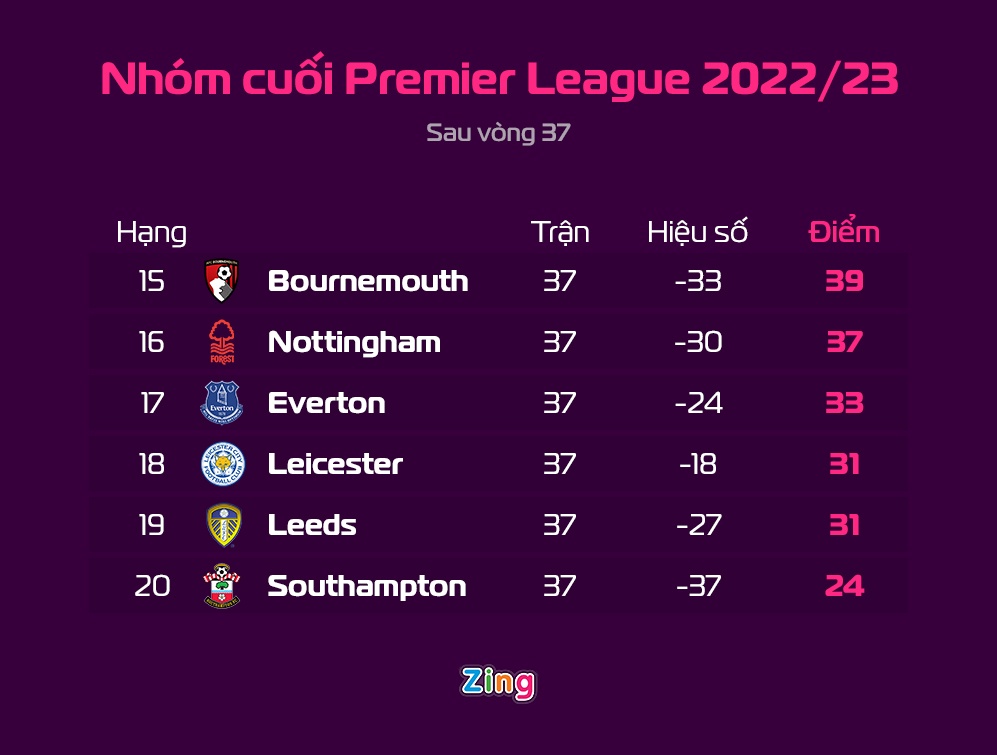Image resolution: width=997 pixels, height=755 pixels.
Task: Click the pink 'Điểm' column header
Action: pyautogui.click(x=844, y=232)
